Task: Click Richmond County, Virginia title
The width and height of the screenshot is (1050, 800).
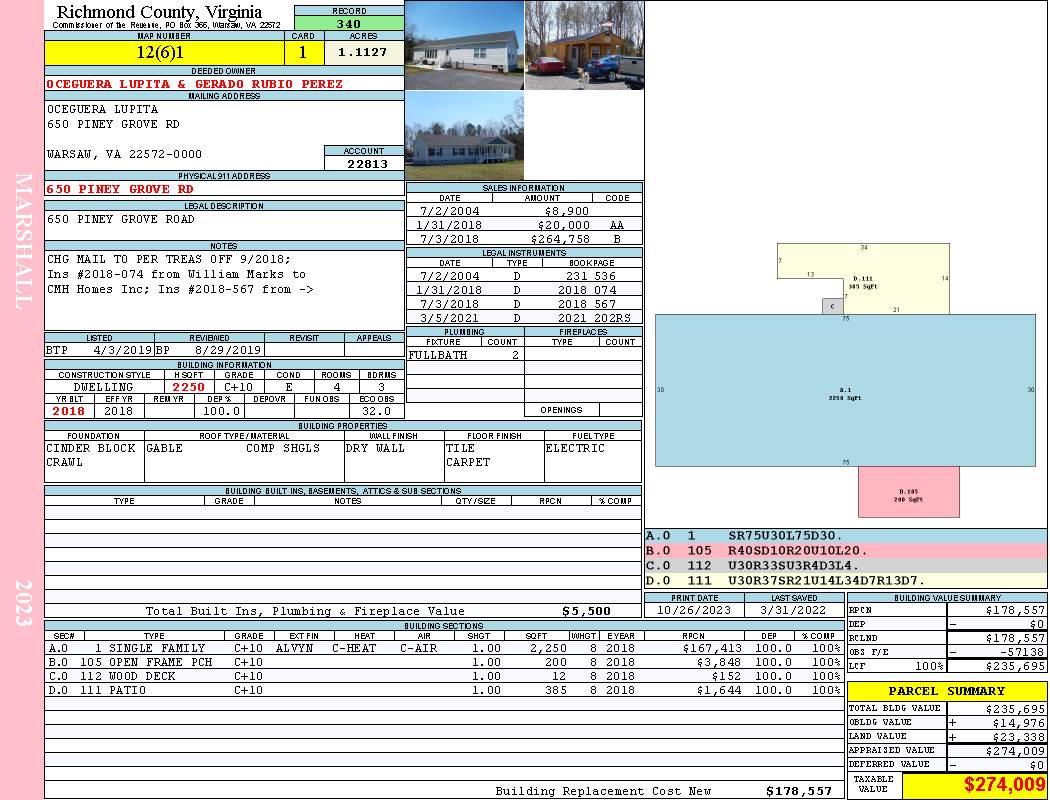Action: (159, 12)
